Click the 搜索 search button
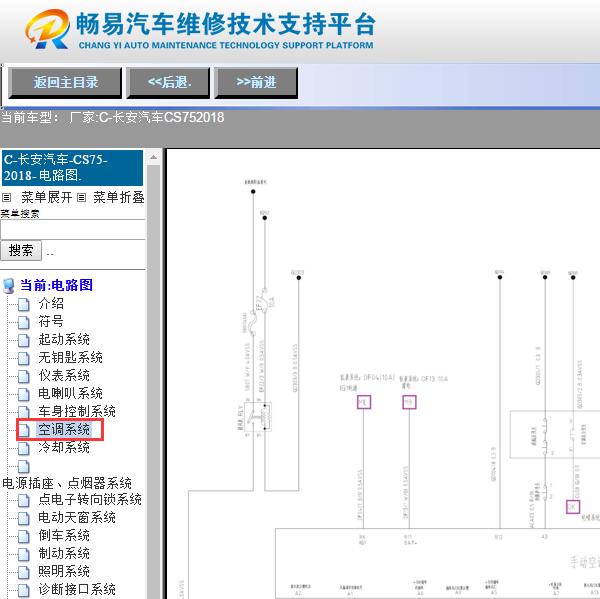The image size is (600, 599). (x=21, y=251)
